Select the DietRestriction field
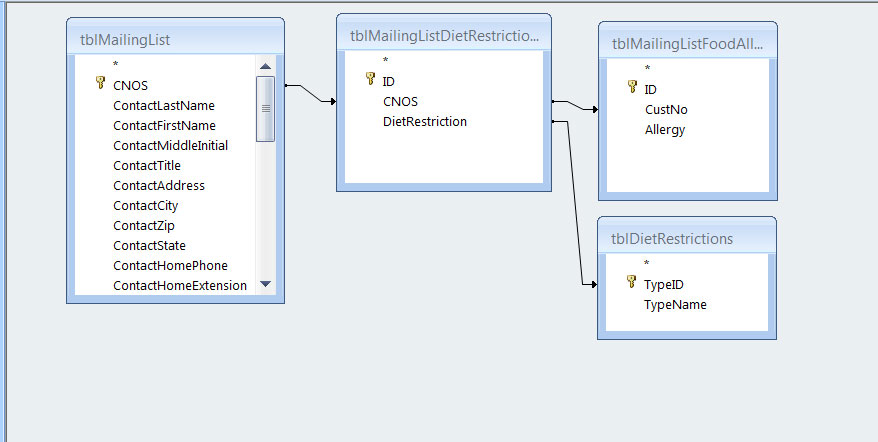The width and height of the screenshot is (878, 442). click(424, 122)
